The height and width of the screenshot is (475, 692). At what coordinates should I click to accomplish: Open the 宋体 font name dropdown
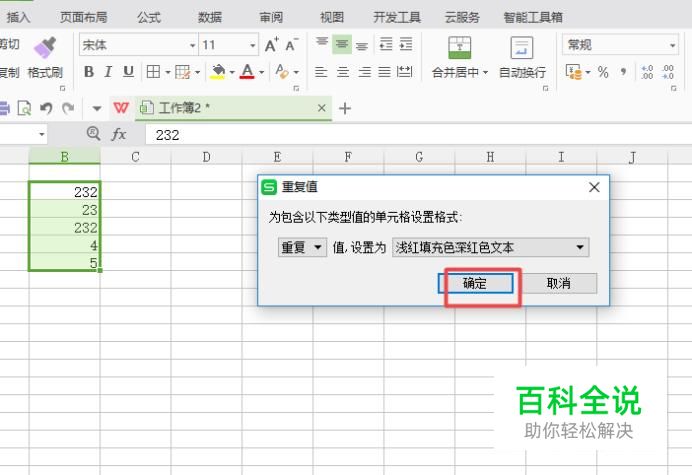(192, 45)
